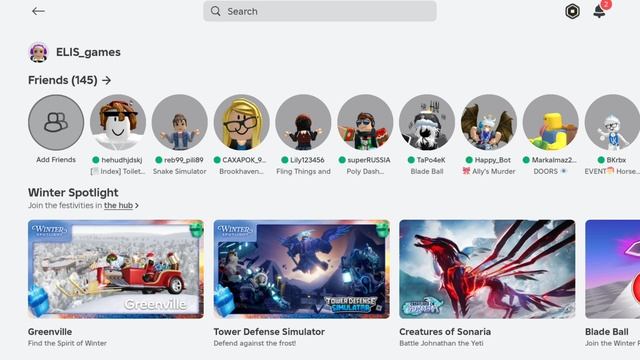Open hehudhjdskj friend avatar
Image resolution: width=640 pixels, height=360 pixels.
[118, 122]
